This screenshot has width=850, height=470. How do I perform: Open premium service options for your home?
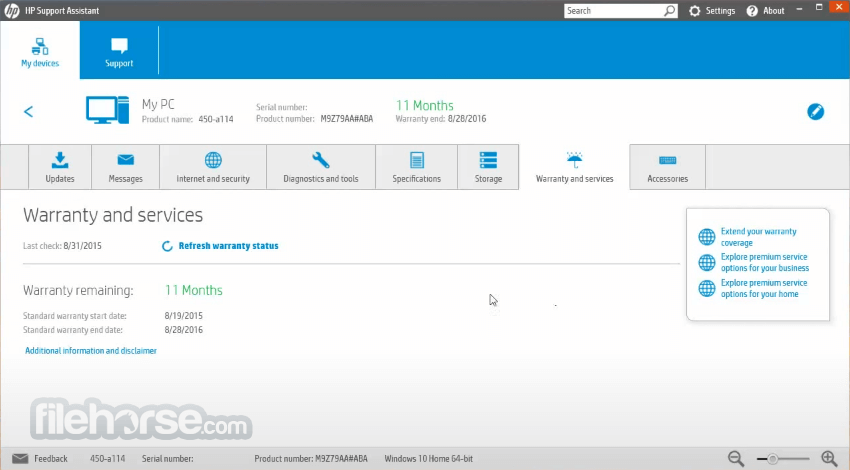coord(764,288)
